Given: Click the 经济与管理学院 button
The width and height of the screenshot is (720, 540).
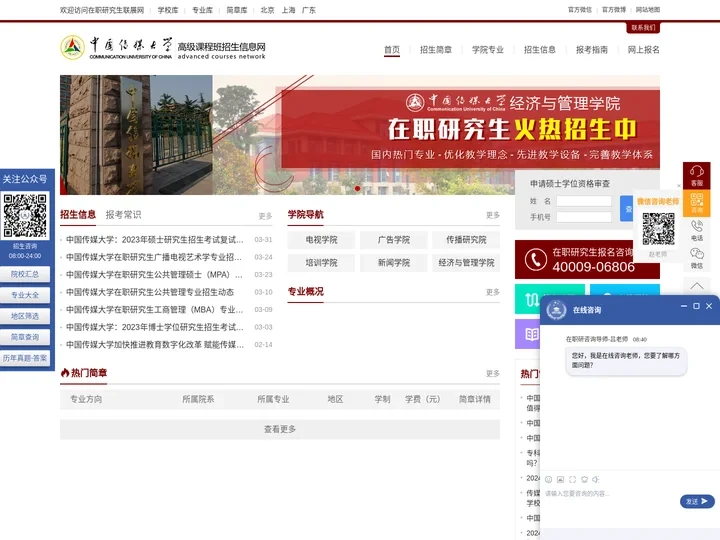Looking at the screenshot, I should (x=466, y=263).
